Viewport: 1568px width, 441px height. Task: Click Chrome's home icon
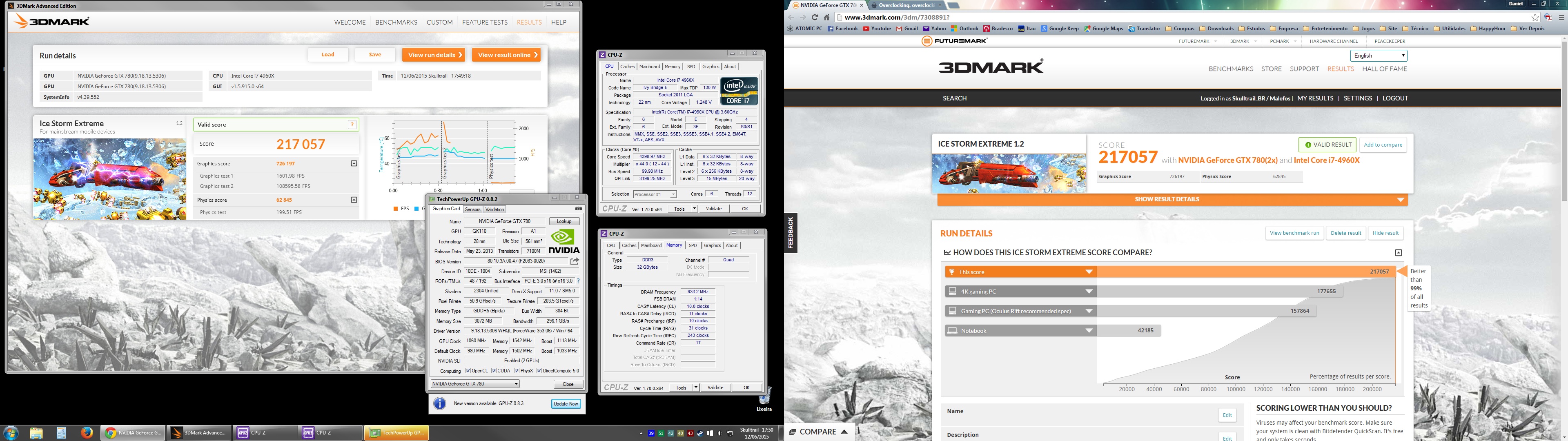[x=826, y=18]
